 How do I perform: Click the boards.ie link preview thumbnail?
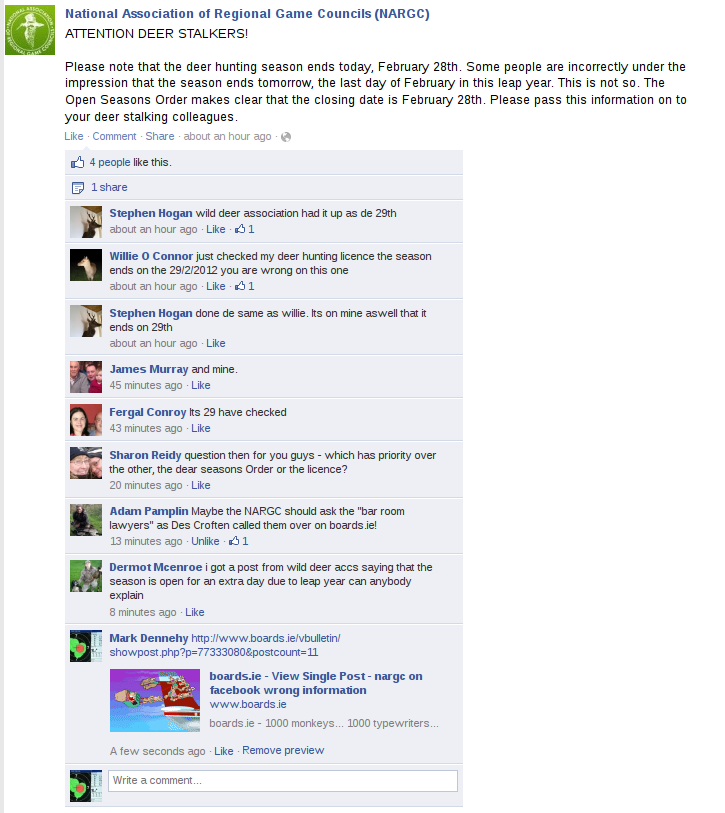tap(155, 700)
